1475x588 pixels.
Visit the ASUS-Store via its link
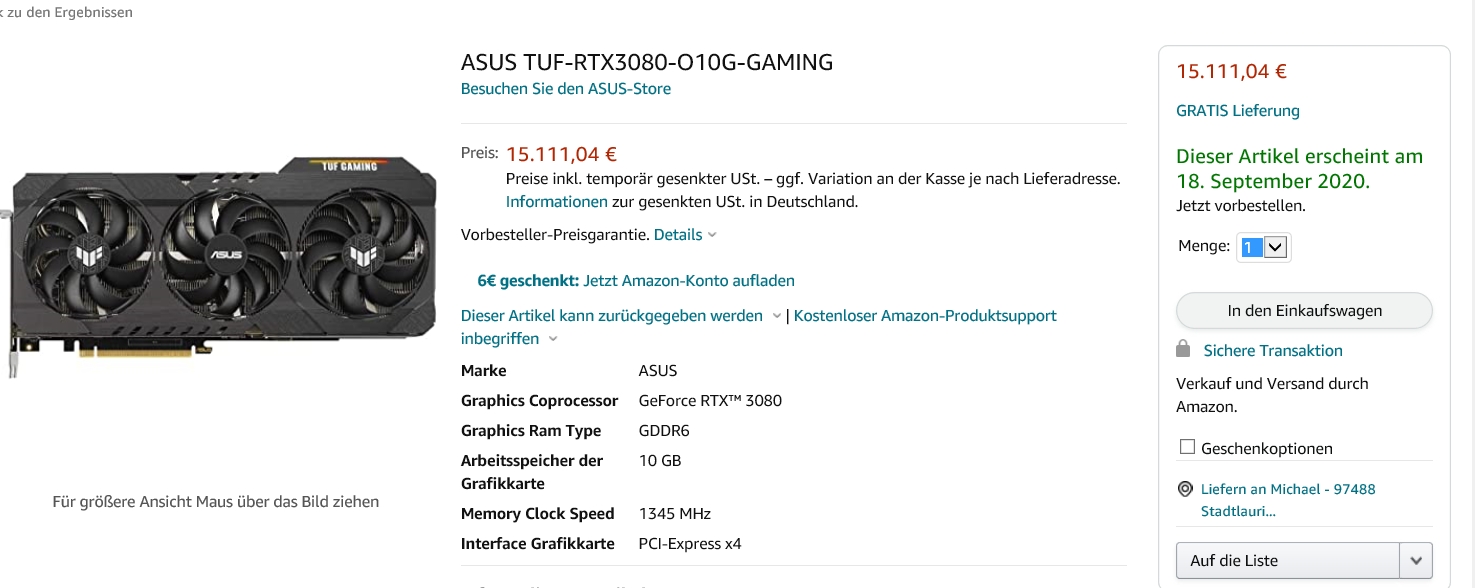(565, 88)
